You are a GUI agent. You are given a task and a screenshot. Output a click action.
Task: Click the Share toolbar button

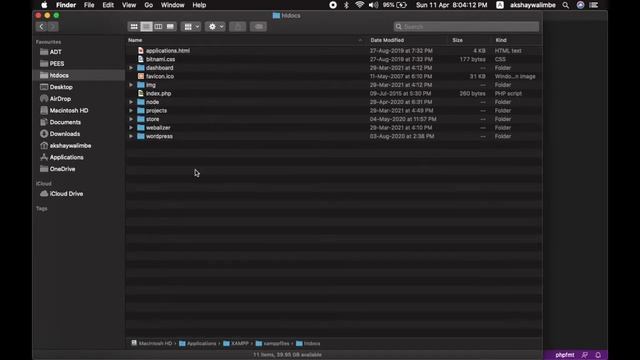click(238, 27)
